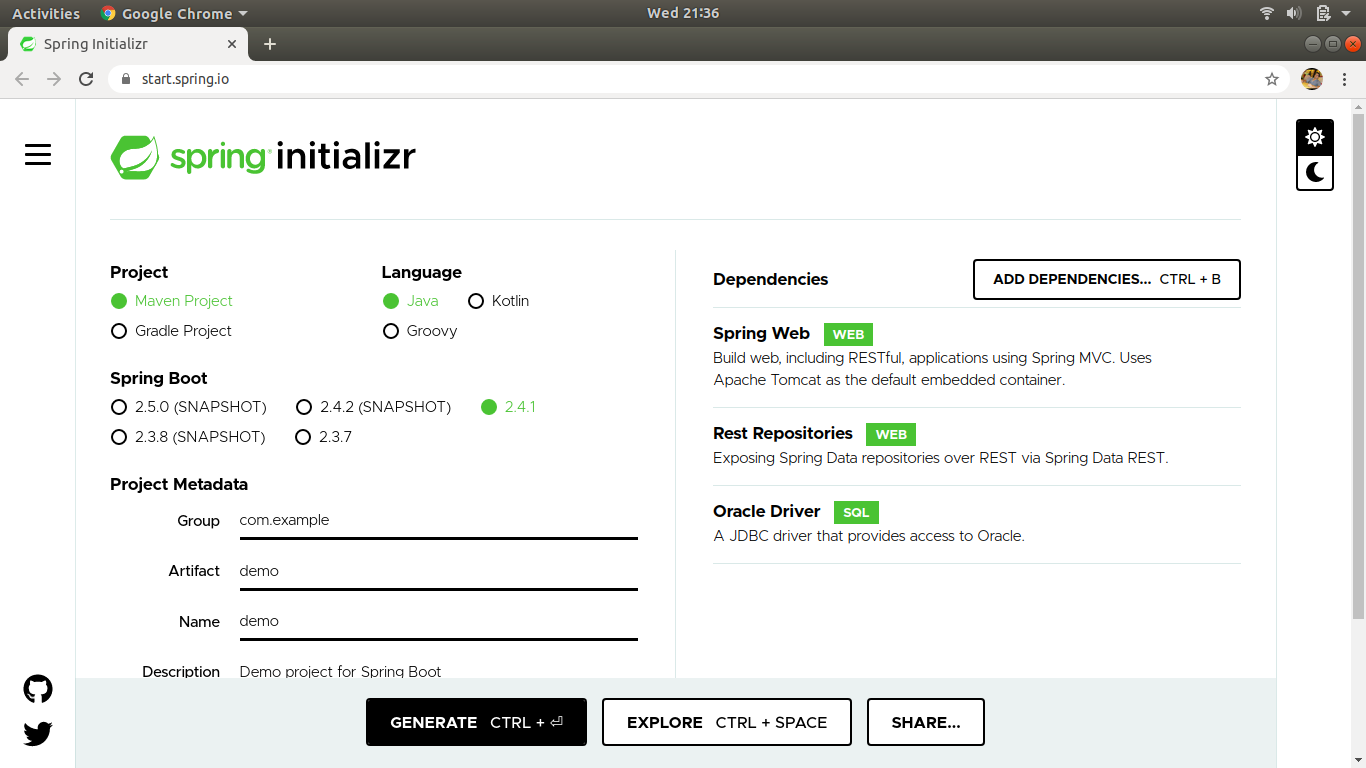Click the Spring Boot heading
1366x768 pixels.
coord(159,378)
